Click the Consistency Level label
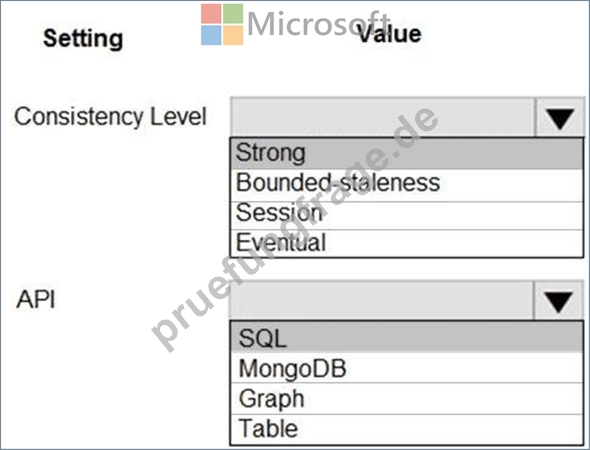This screenshot has height=450, width=590. tap(111, 116)
